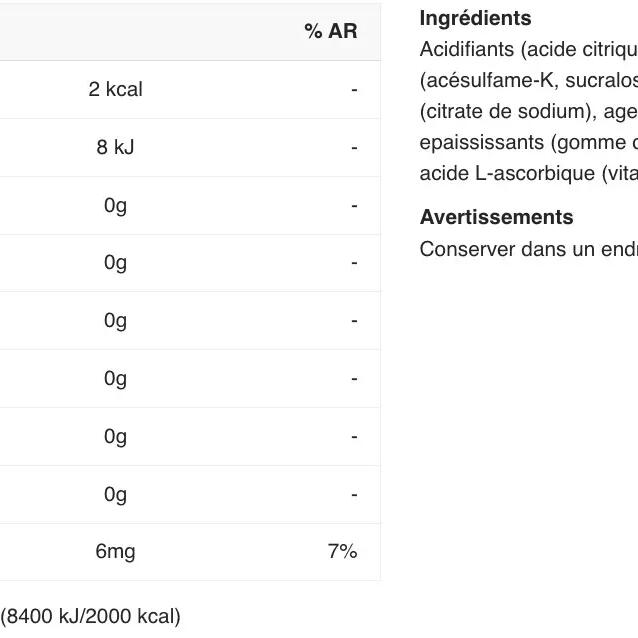Click the dash in the first 0g row
638x638 pixels.
click(354, 205)
